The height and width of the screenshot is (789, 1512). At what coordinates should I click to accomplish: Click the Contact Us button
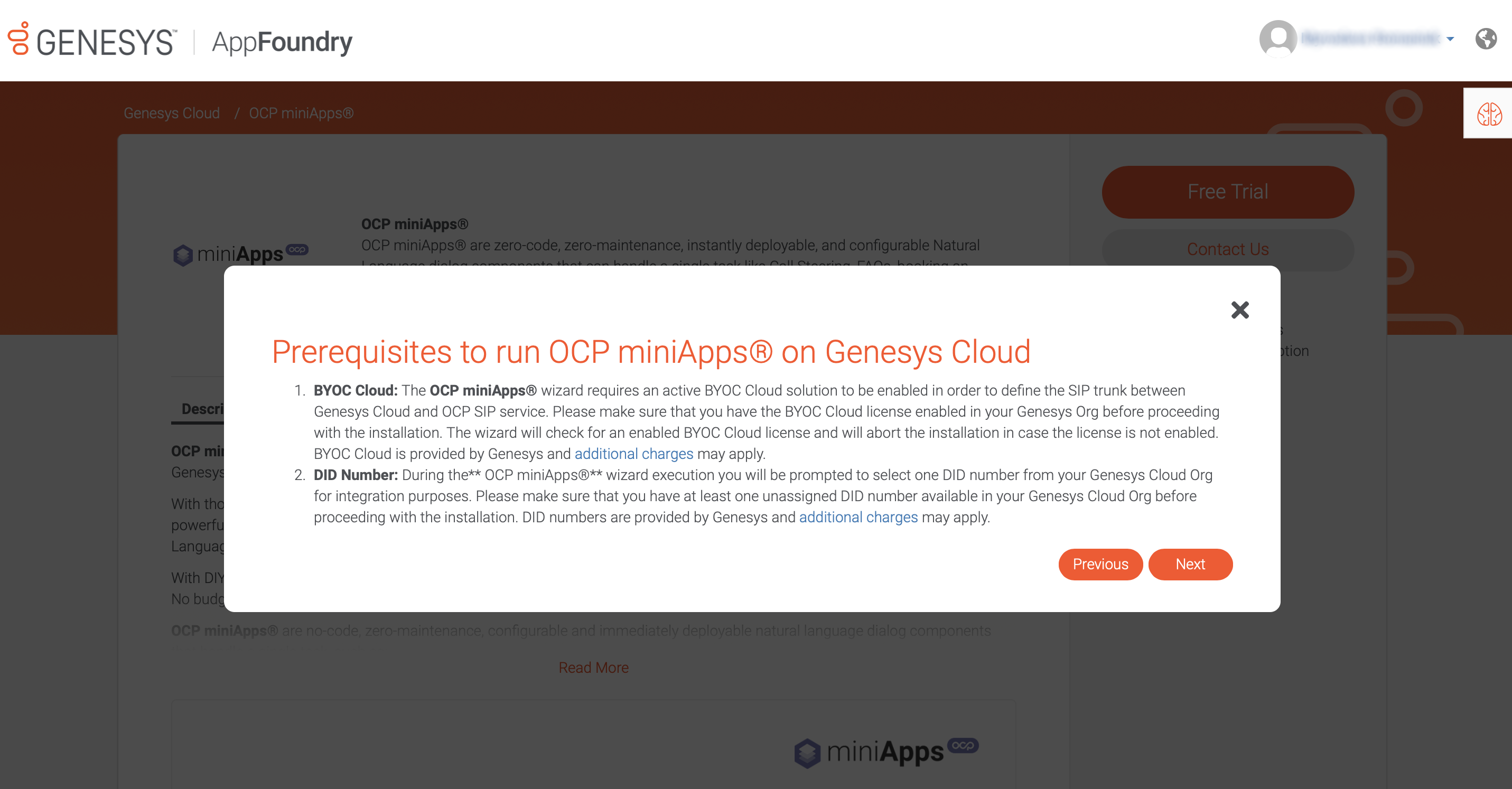pos(1227,249)
